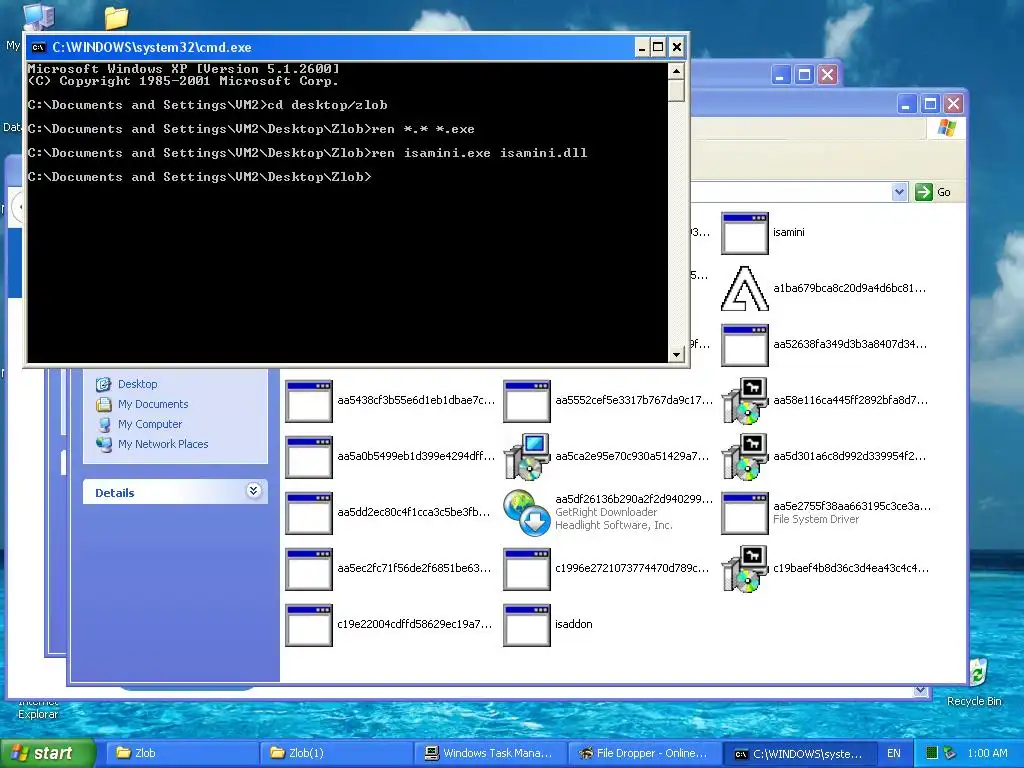Click the File System Driver label
This screenshot has height=768, width=1024.
click(816, 519)
